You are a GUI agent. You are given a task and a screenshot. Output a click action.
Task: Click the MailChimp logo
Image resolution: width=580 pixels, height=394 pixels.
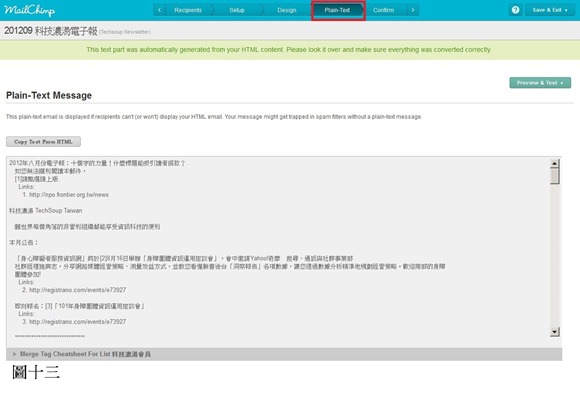(x=29, y=10)
